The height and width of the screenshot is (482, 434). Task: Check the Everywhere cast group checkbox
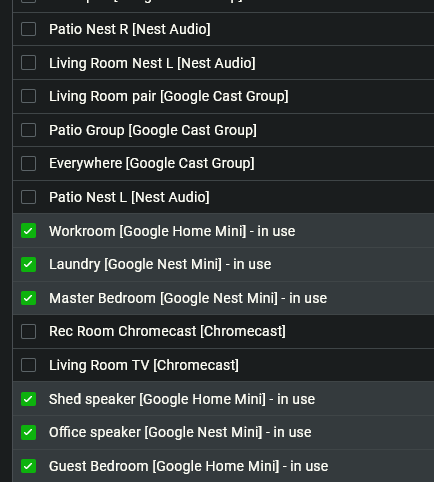pos(28,163)
